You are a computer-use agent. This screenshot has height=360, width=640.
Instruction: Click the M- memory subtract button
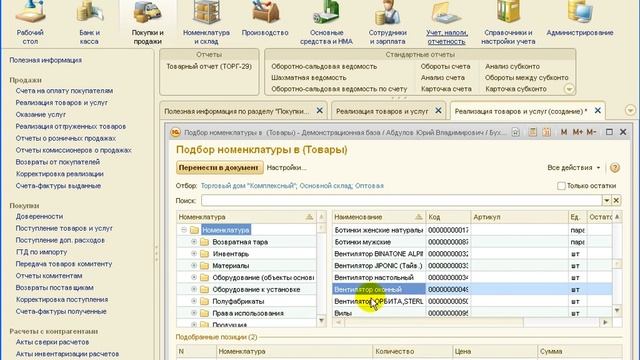(x=591, y=132)
